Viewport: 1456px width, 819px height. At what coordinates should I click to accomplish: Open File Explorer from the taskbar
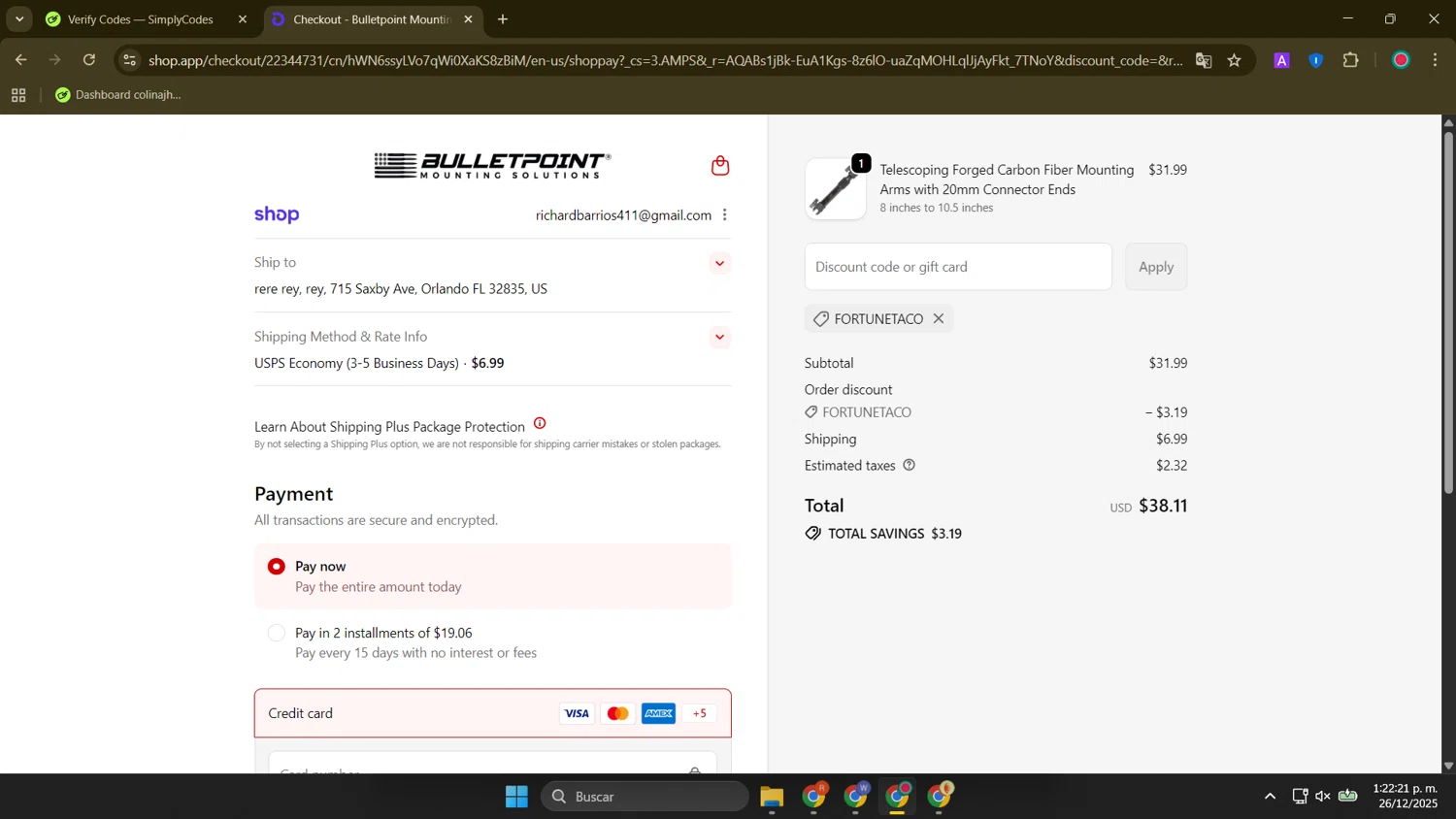(772, 797)
